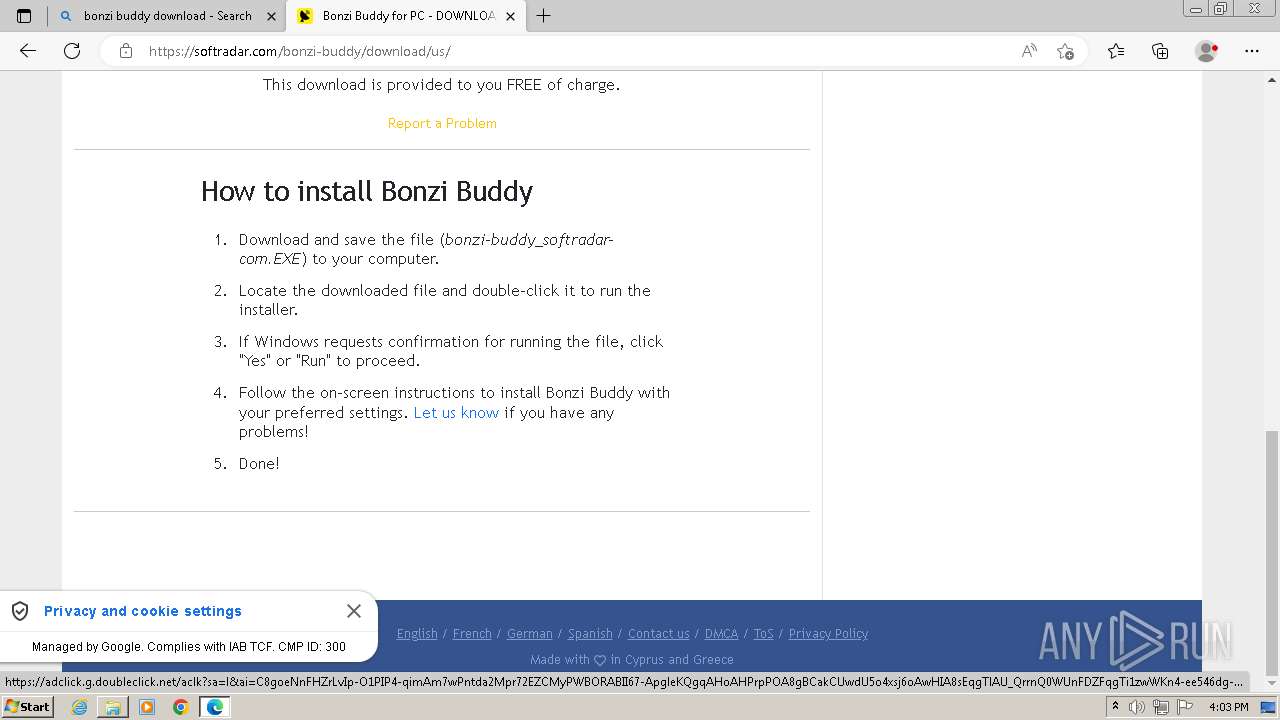Open the DMCA footer link

[721, 634]
